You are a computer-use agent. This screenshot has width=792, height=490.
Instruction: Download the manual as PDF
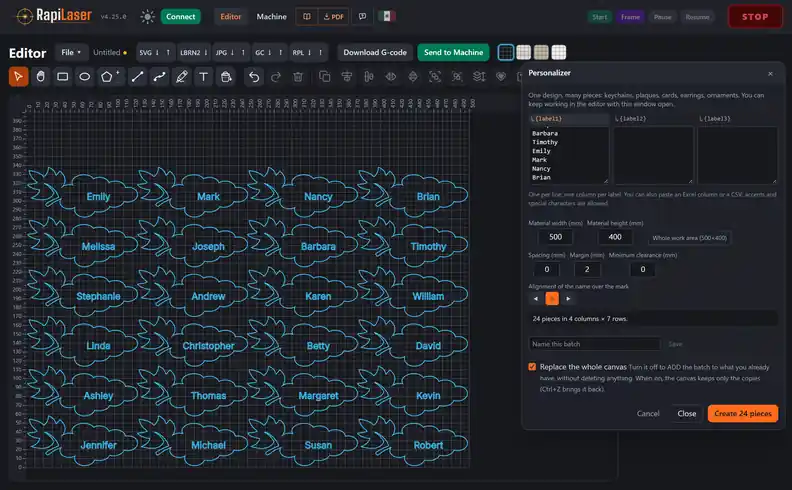click(x=333, y=17)
